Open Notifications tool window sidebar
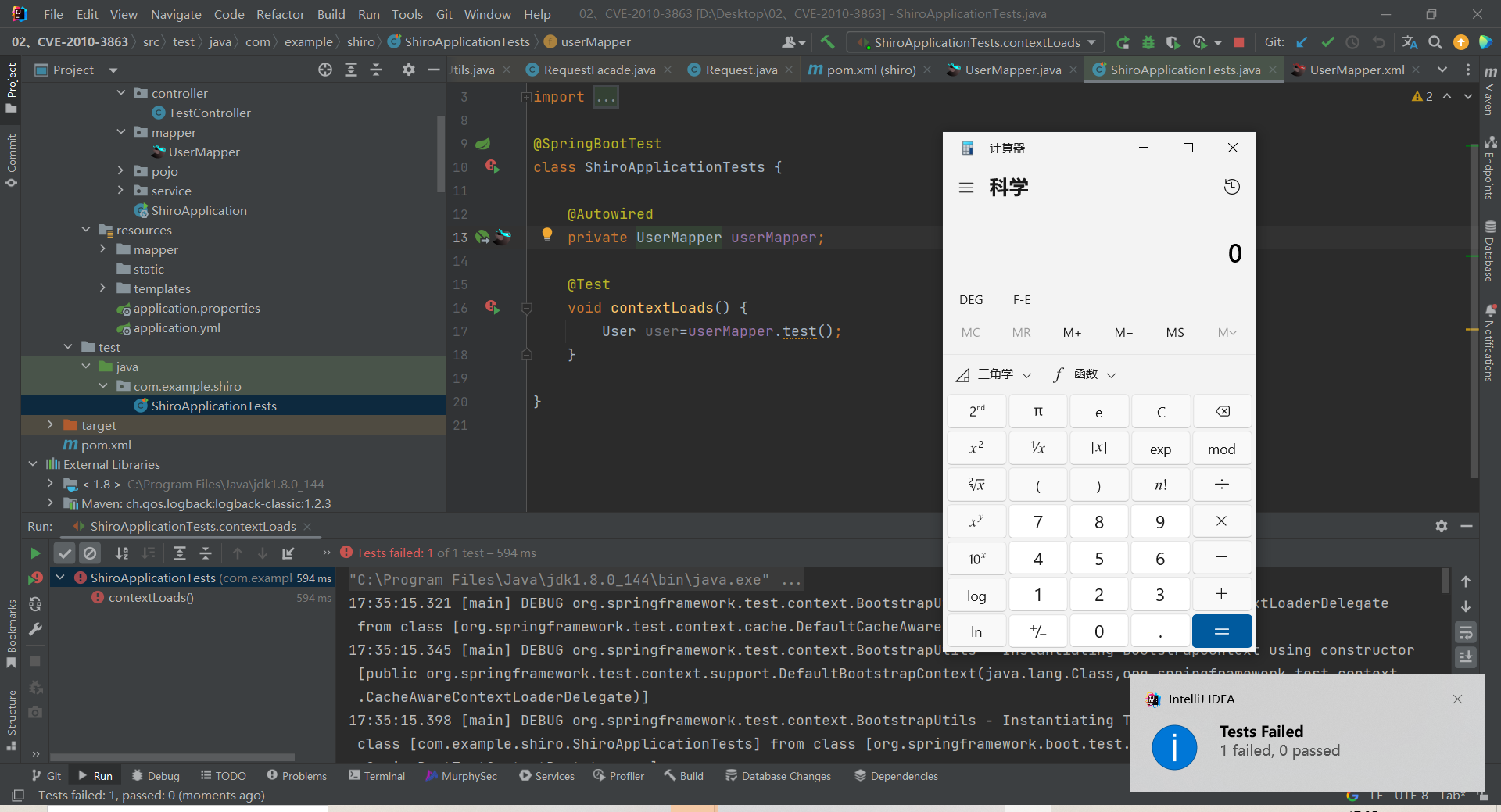 1490,342
